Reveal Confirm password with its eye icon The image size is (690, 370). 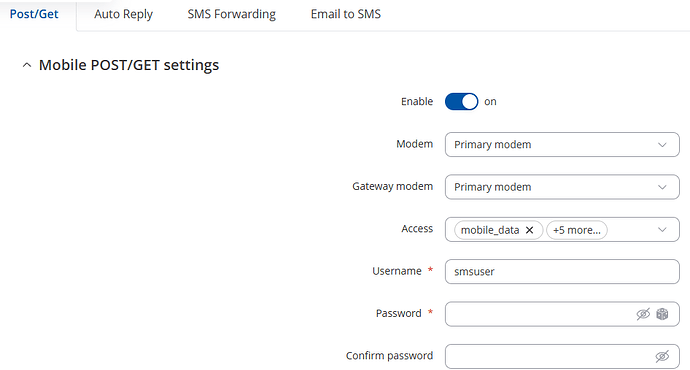click(x=662, y=356)
